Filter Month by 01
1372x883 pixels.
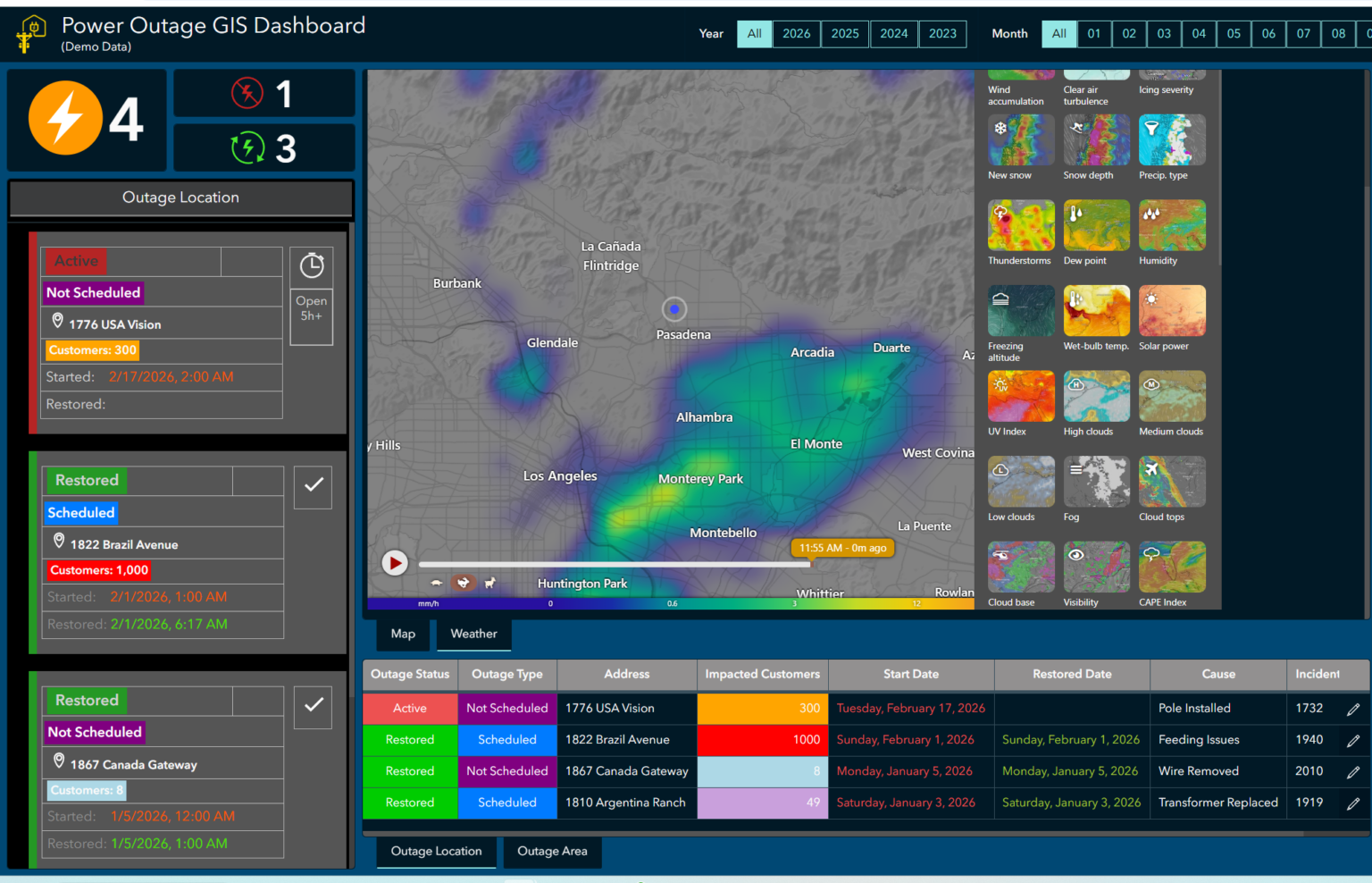[x=1094, y=34]
